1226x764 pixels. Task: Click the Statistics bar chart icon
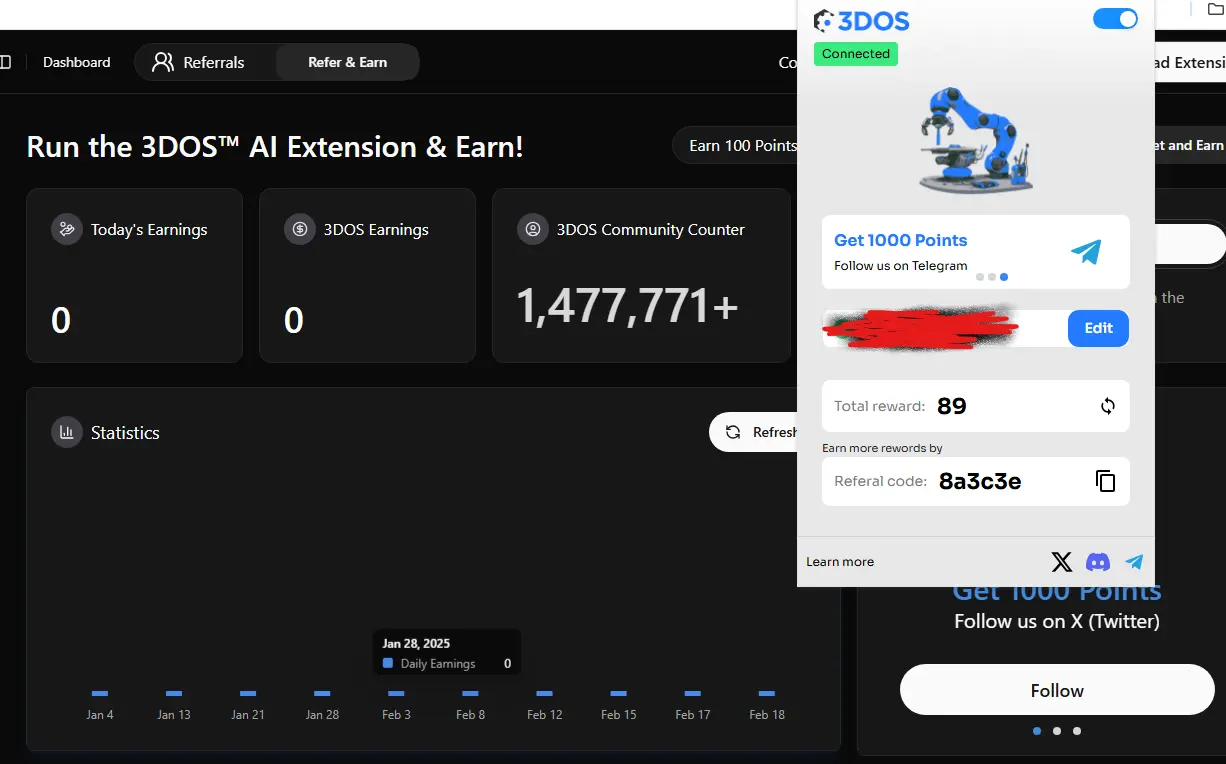[66, 432]
